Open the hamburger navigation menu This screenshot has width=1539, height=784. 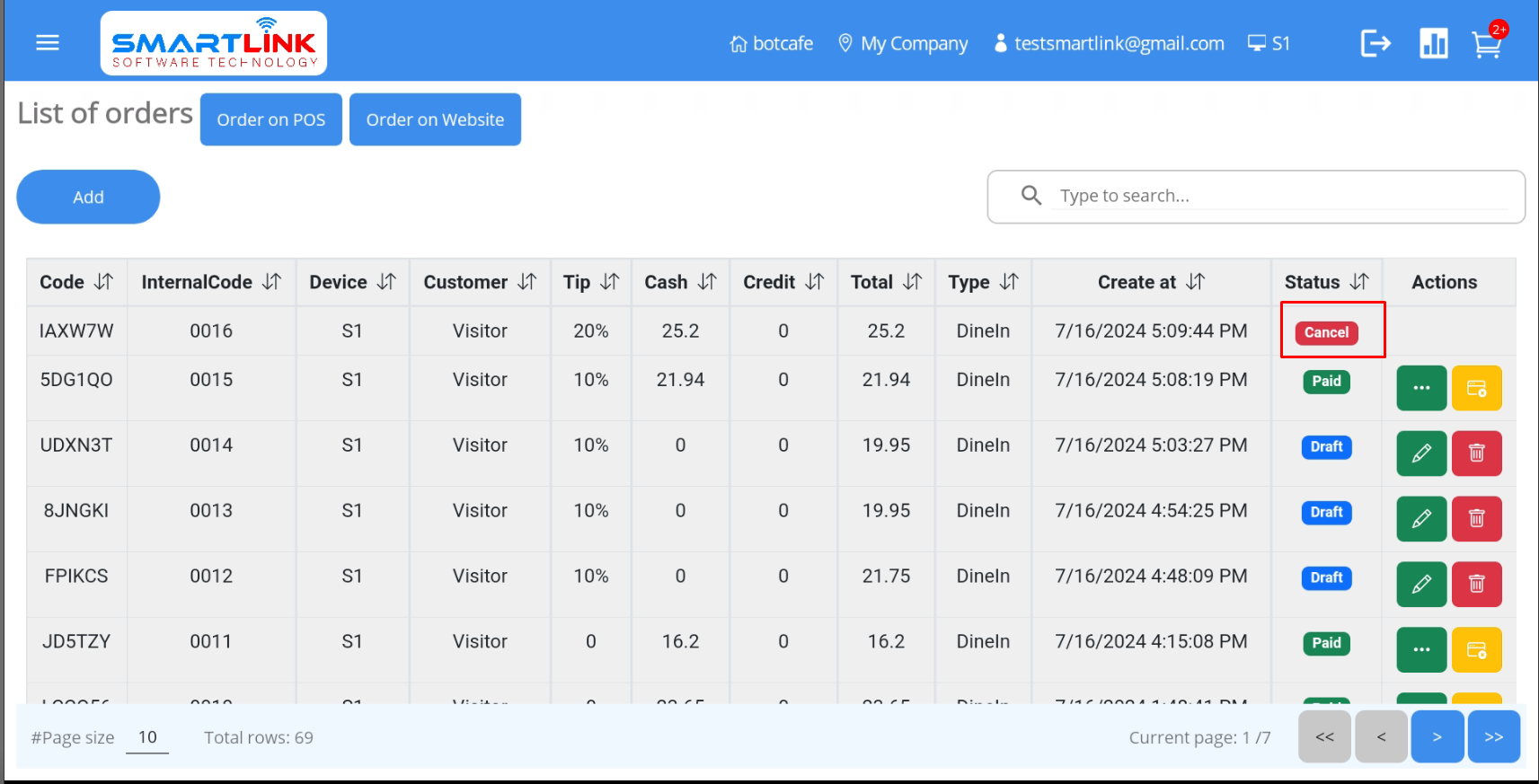48,43
